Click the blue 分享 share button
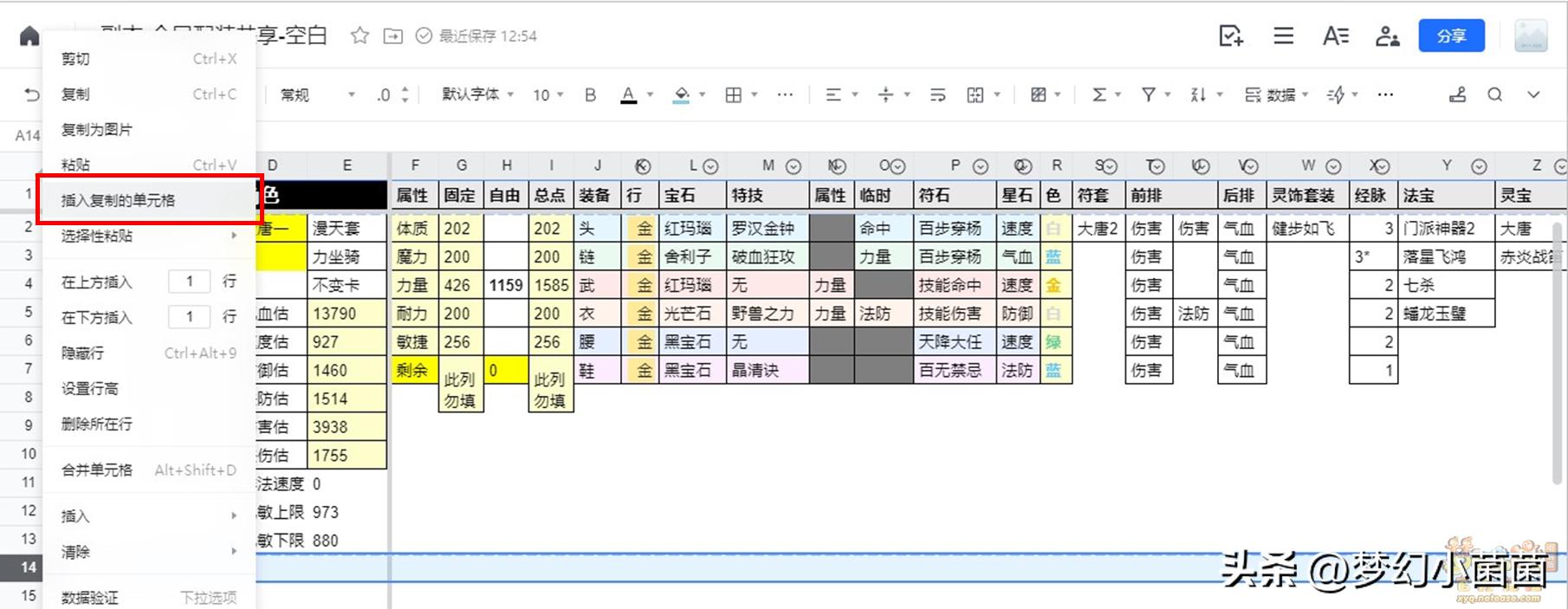 tap(1451, 36)
